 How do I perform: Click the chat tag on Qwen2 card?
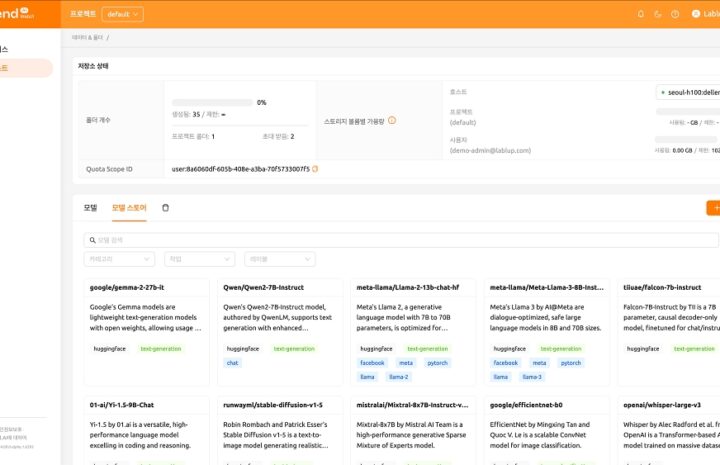coord(232,363)
